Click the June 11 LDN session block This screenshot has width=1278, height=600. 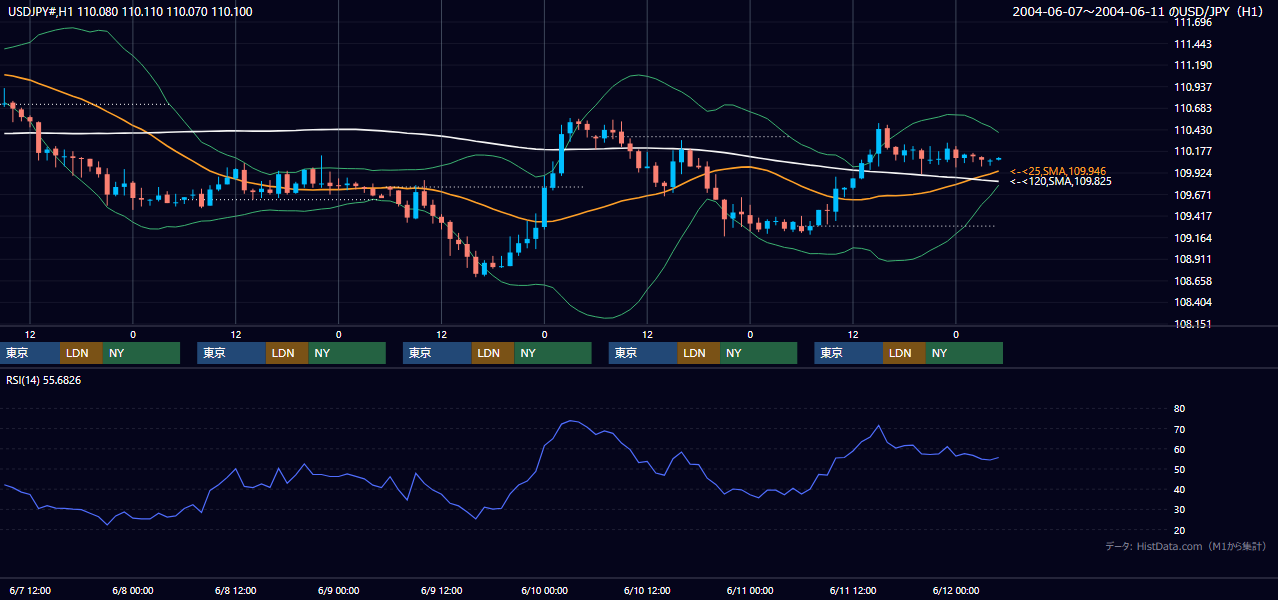coord(905,353)
